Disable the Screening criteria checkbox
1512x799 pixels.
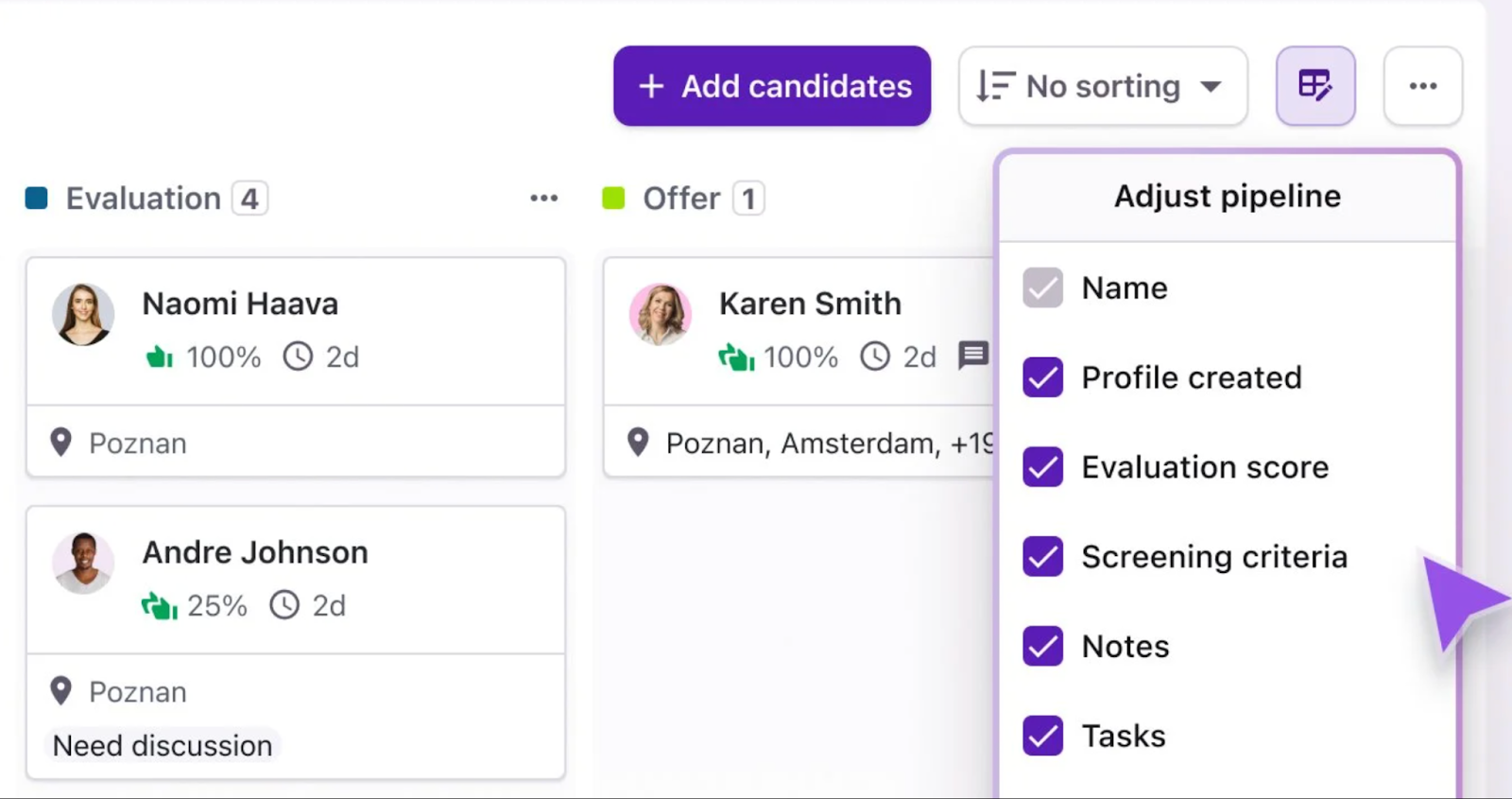pyautogui.click(x=1042, y=557)
